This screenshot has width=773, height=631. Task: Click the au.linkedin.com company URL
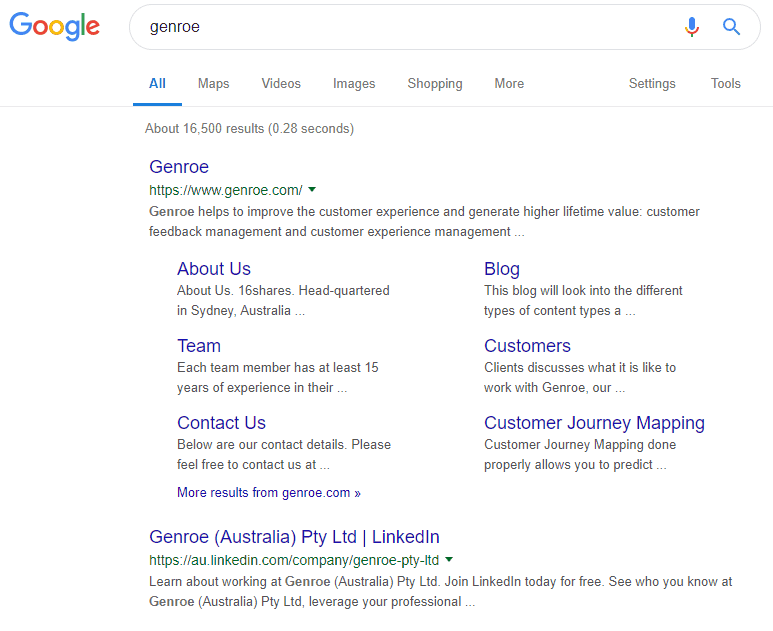pyautogui.click(x=294, y=560)
